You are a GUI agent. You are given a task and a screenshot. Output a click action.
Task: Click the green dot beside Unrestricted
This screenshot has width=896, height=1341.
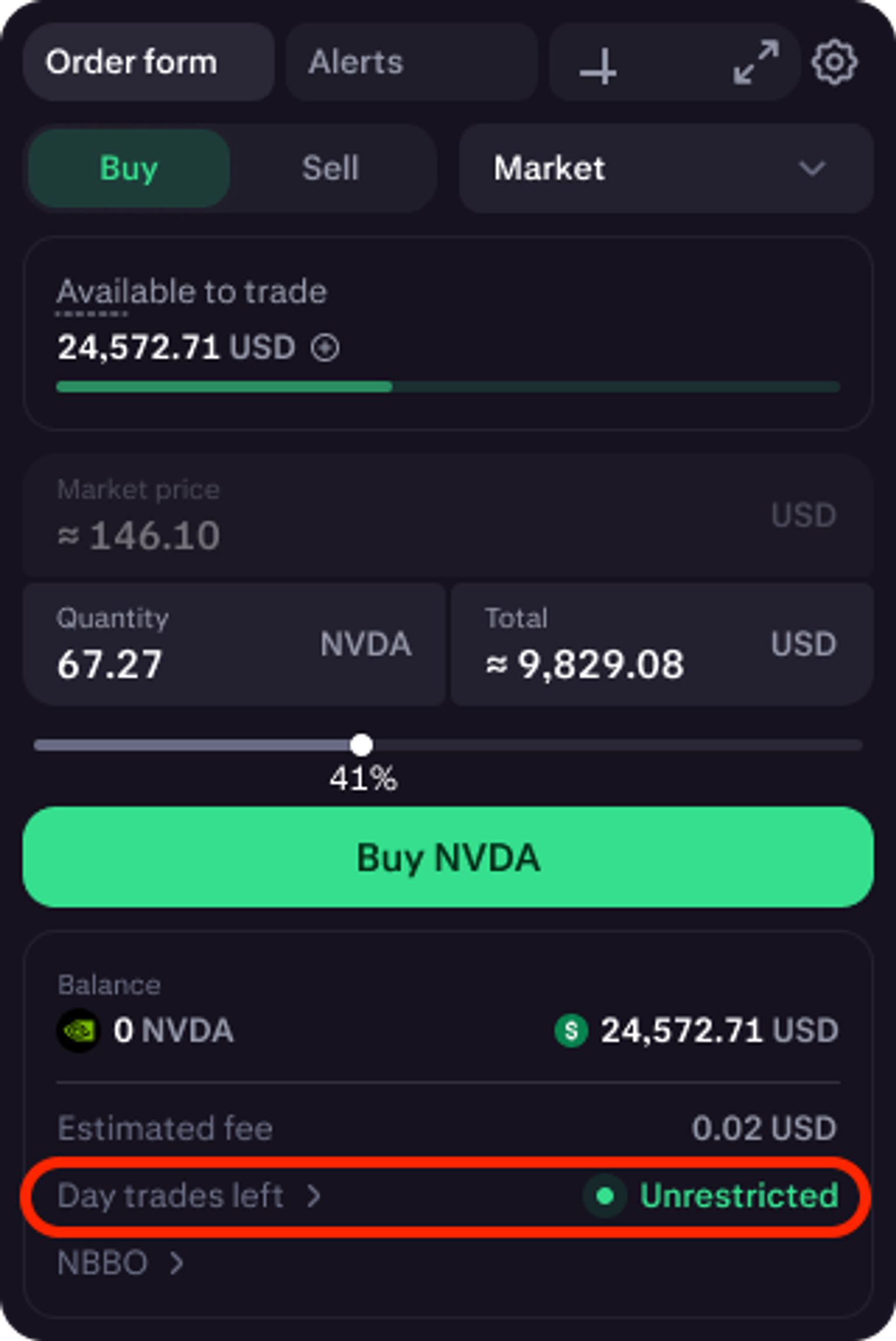pos(605,1196)
